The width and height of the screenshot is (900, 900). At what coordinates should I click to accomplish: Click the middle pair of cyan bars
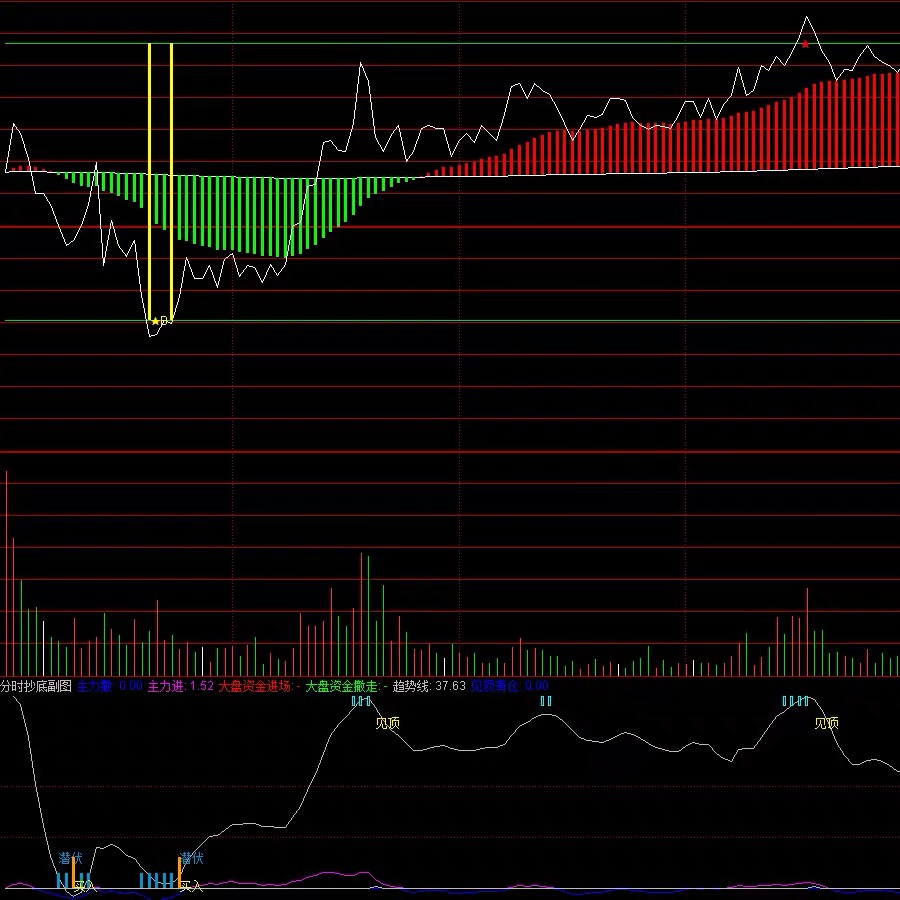[545, 701]
